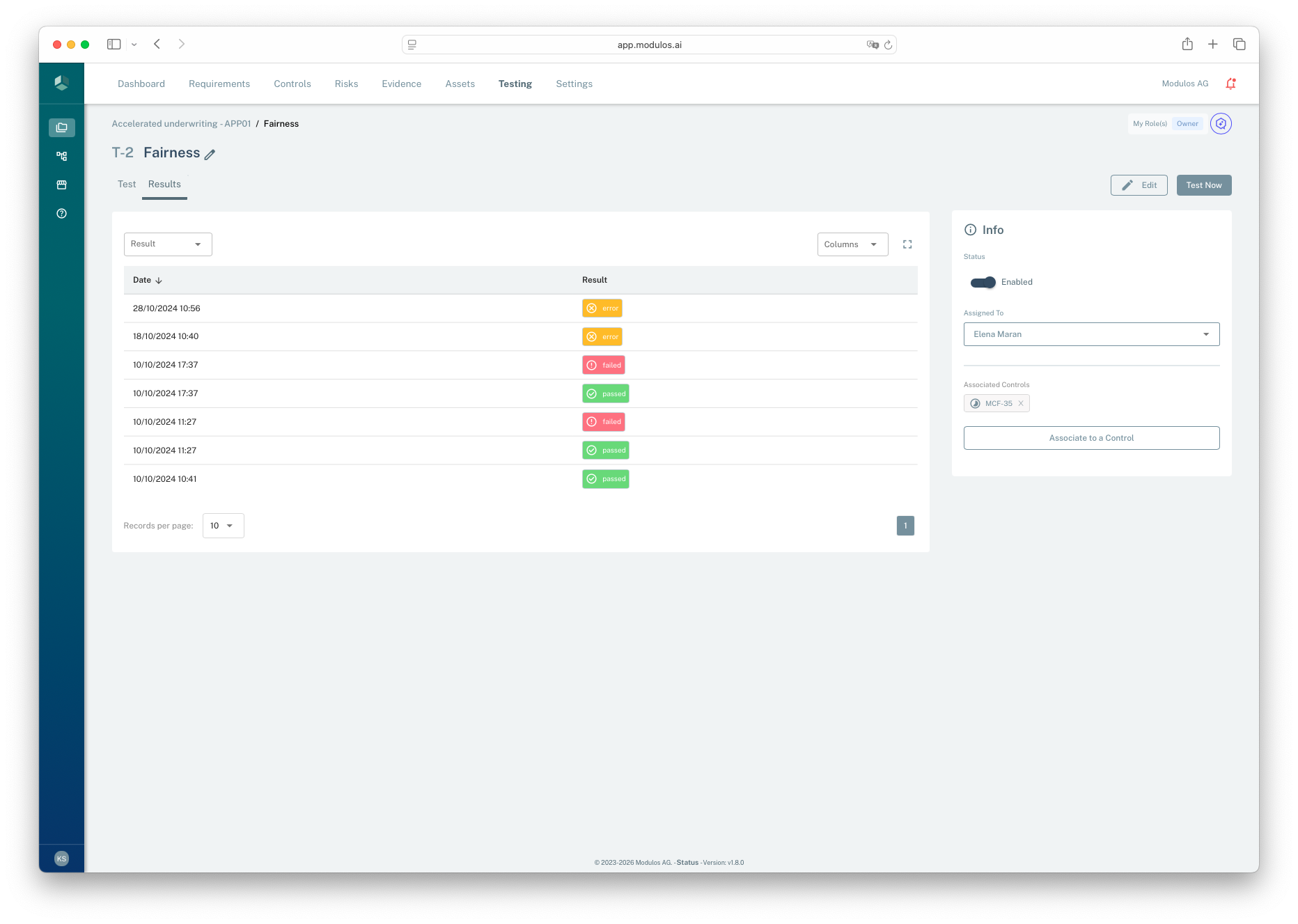This screenshot has height=924, width=1298.
Task: Open help via the question mark sidebar icon
Action: point(61,213)
